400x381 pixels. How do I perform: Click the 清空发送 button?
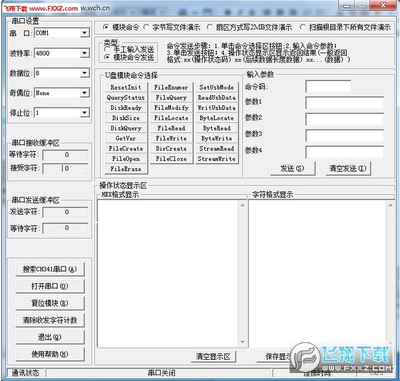click(x=348, y=168)
